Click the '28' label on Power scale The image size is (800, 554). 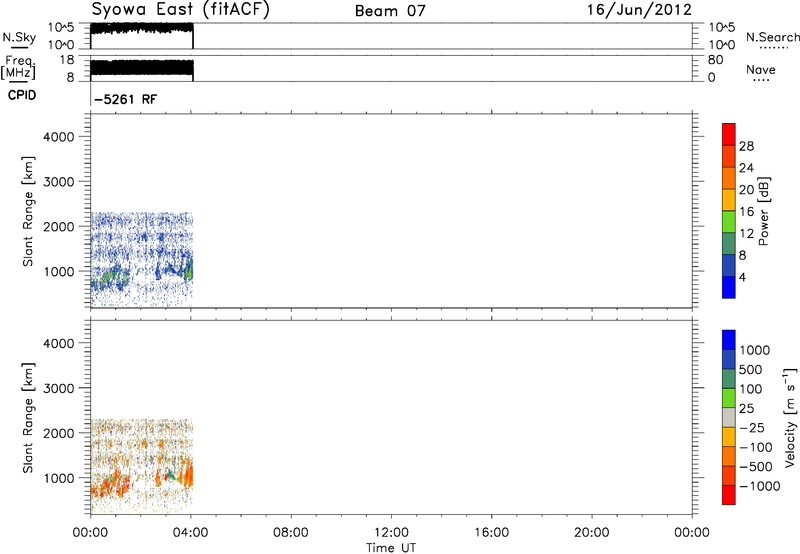[x=746, y=146]
